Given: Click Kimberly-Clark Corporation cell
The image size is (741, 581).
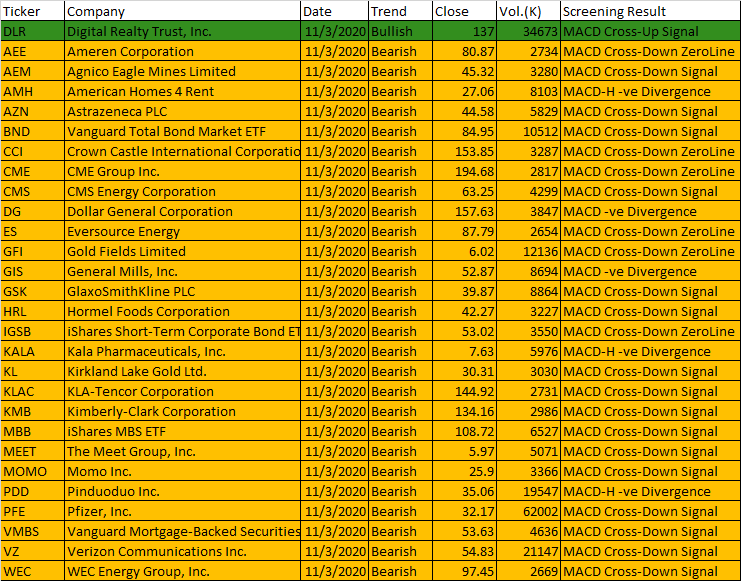Looking at the screenshot, I should coord(182,411).
